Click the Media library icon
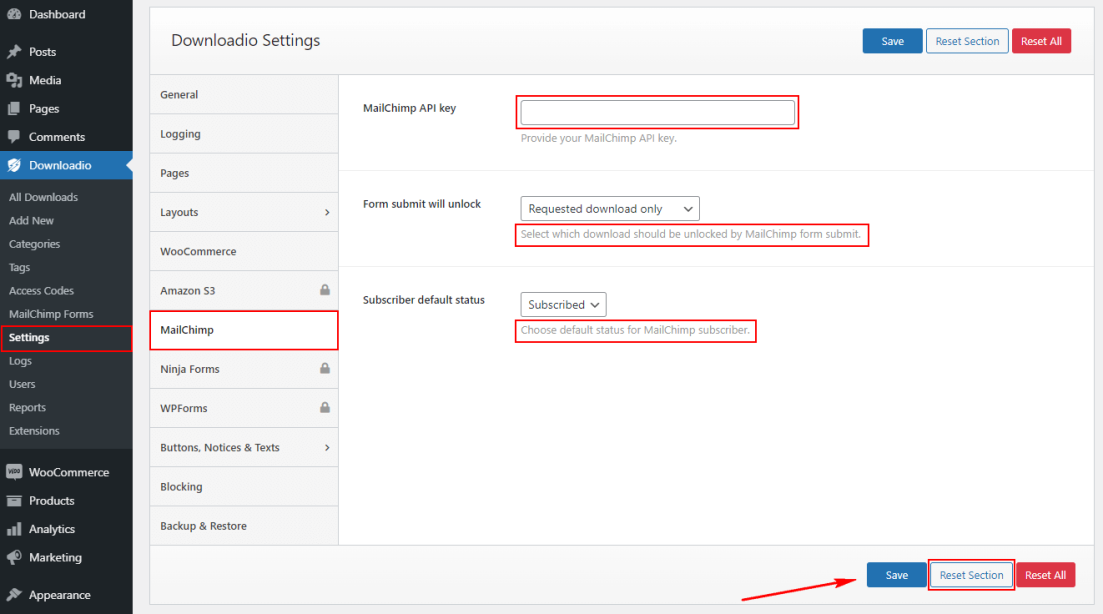Viewport: 1103px width, 614px height. 14,80
